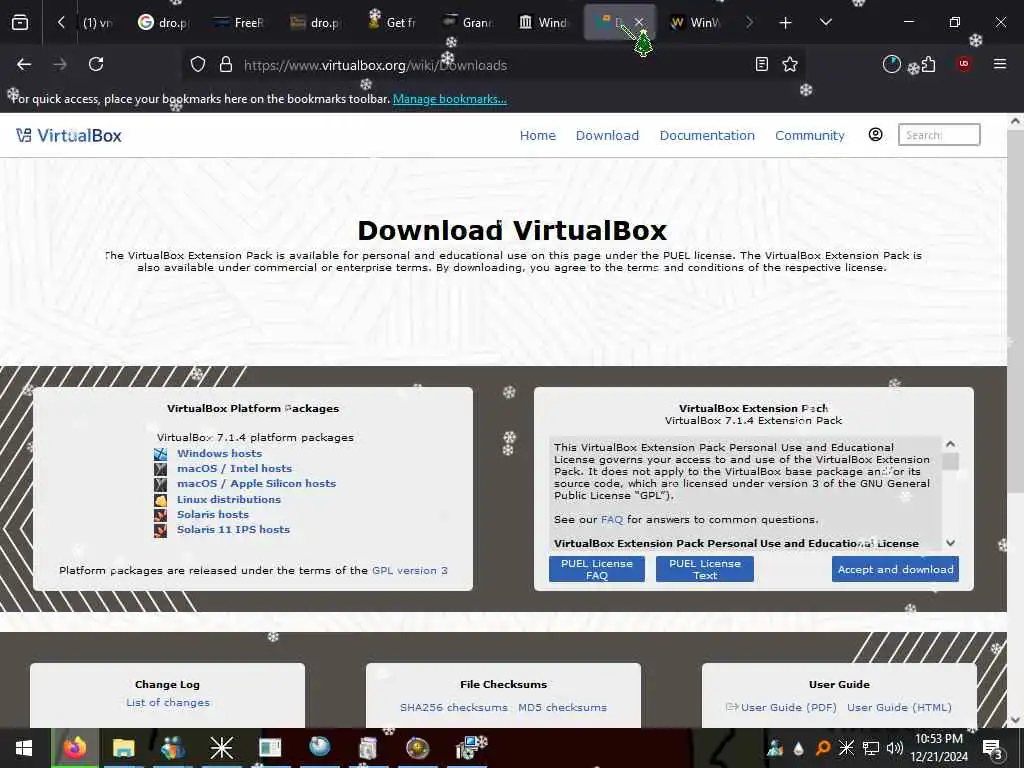Open the List of changes link

click(168, 703)
